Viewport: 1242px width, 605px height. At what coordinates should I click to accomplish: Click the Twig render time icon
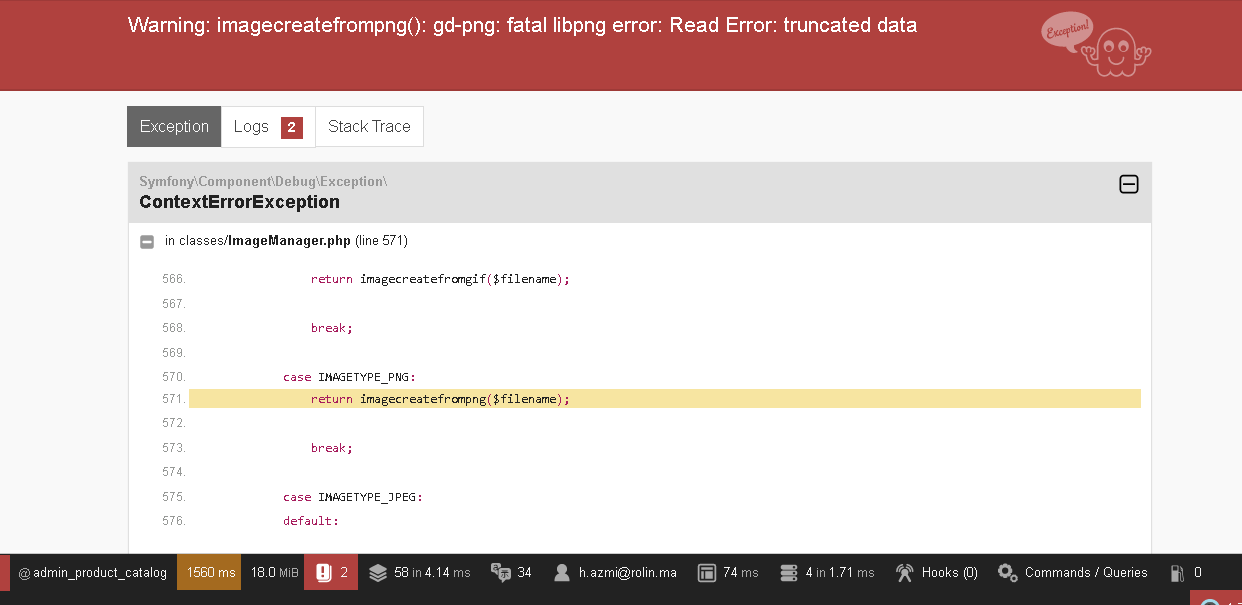point(707,573)
